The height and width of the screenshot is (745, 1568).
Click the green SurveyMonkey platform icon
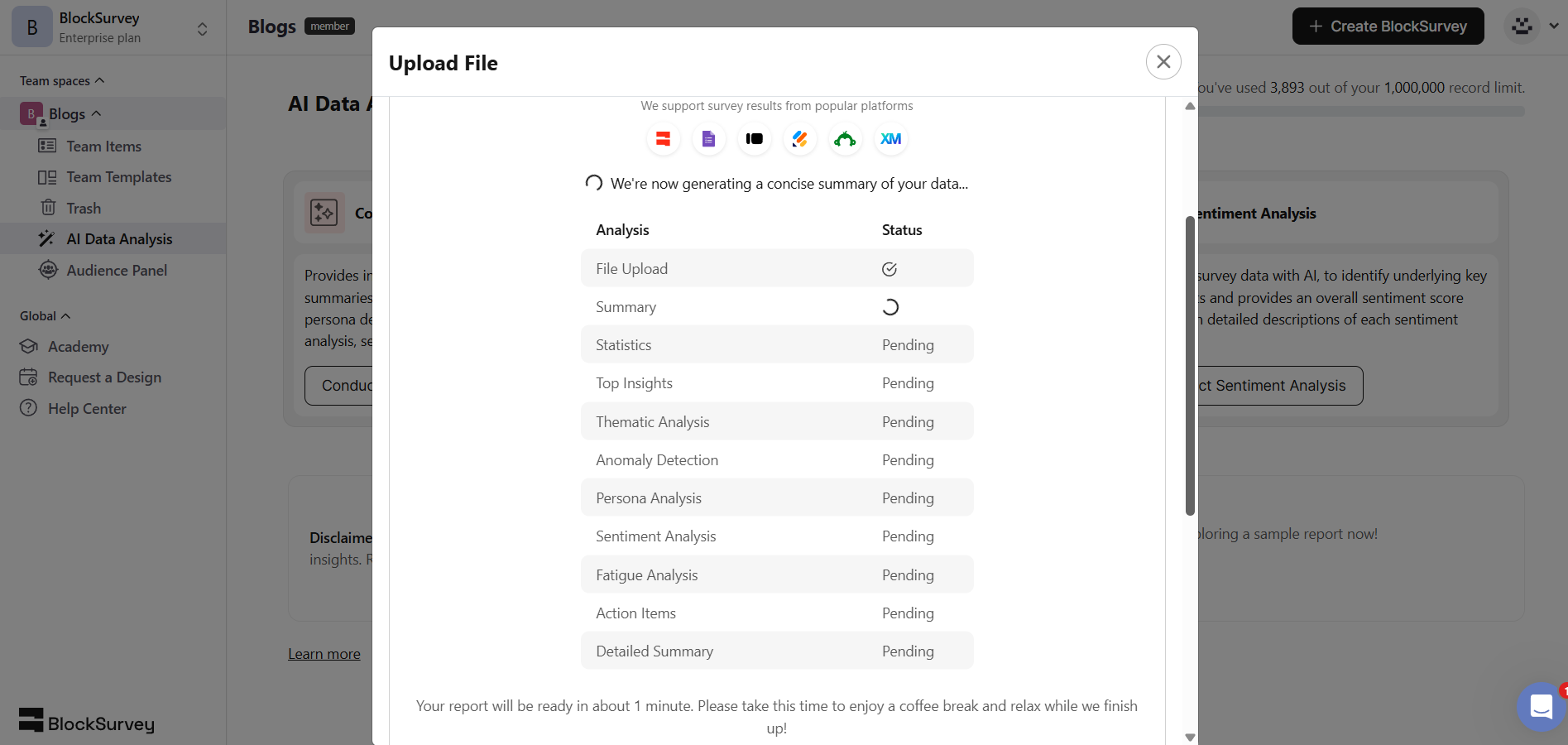845,139
